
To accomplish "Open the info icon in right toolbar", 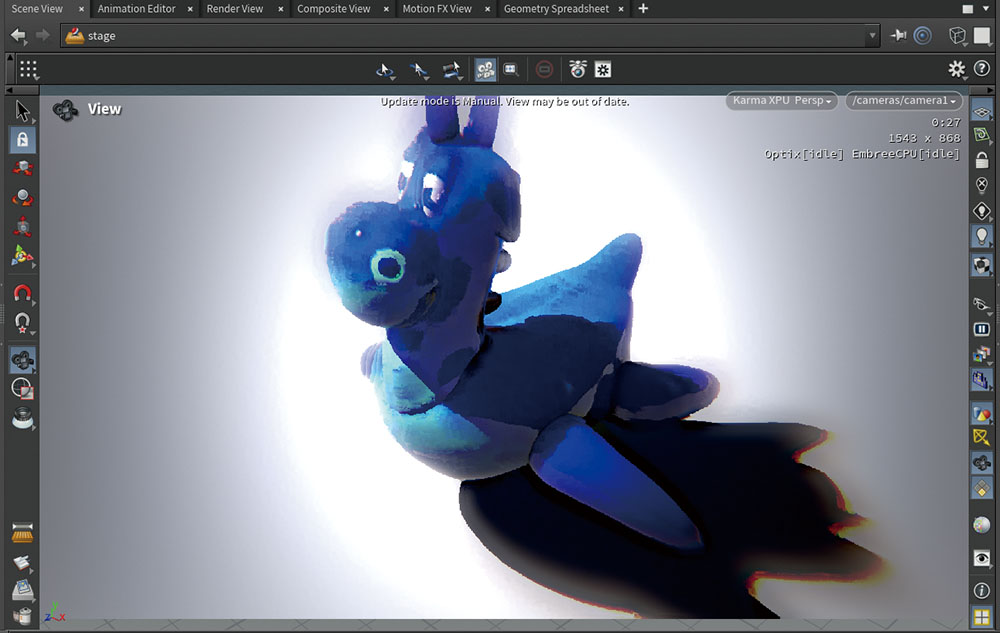I will 982,590.
